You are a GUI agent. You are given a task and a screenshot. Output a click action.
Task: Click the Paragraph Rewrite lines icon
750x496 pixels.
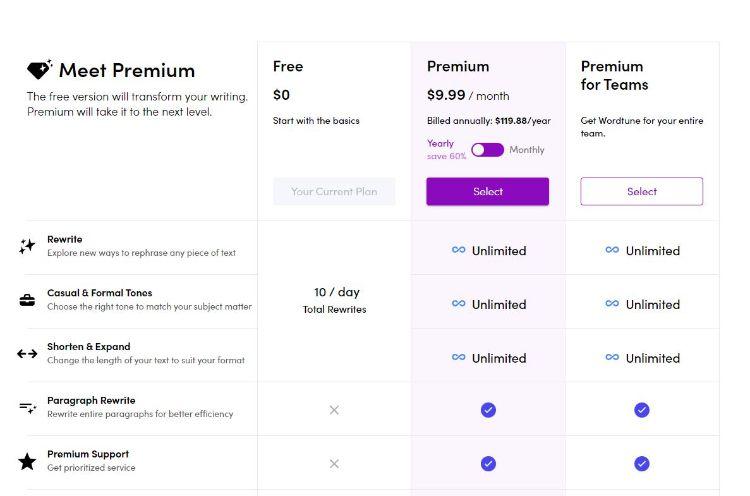(x=27, y=408)
